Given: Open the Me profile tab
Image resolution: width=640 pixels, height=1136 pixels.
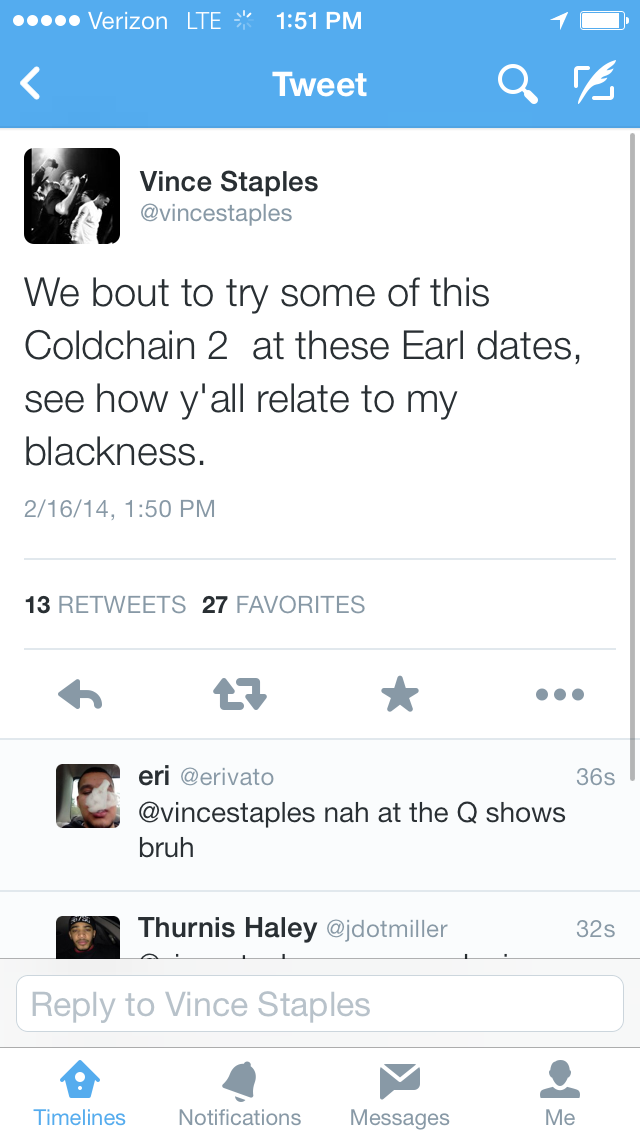Looking at the screenshot, I should coord(560,1093).
